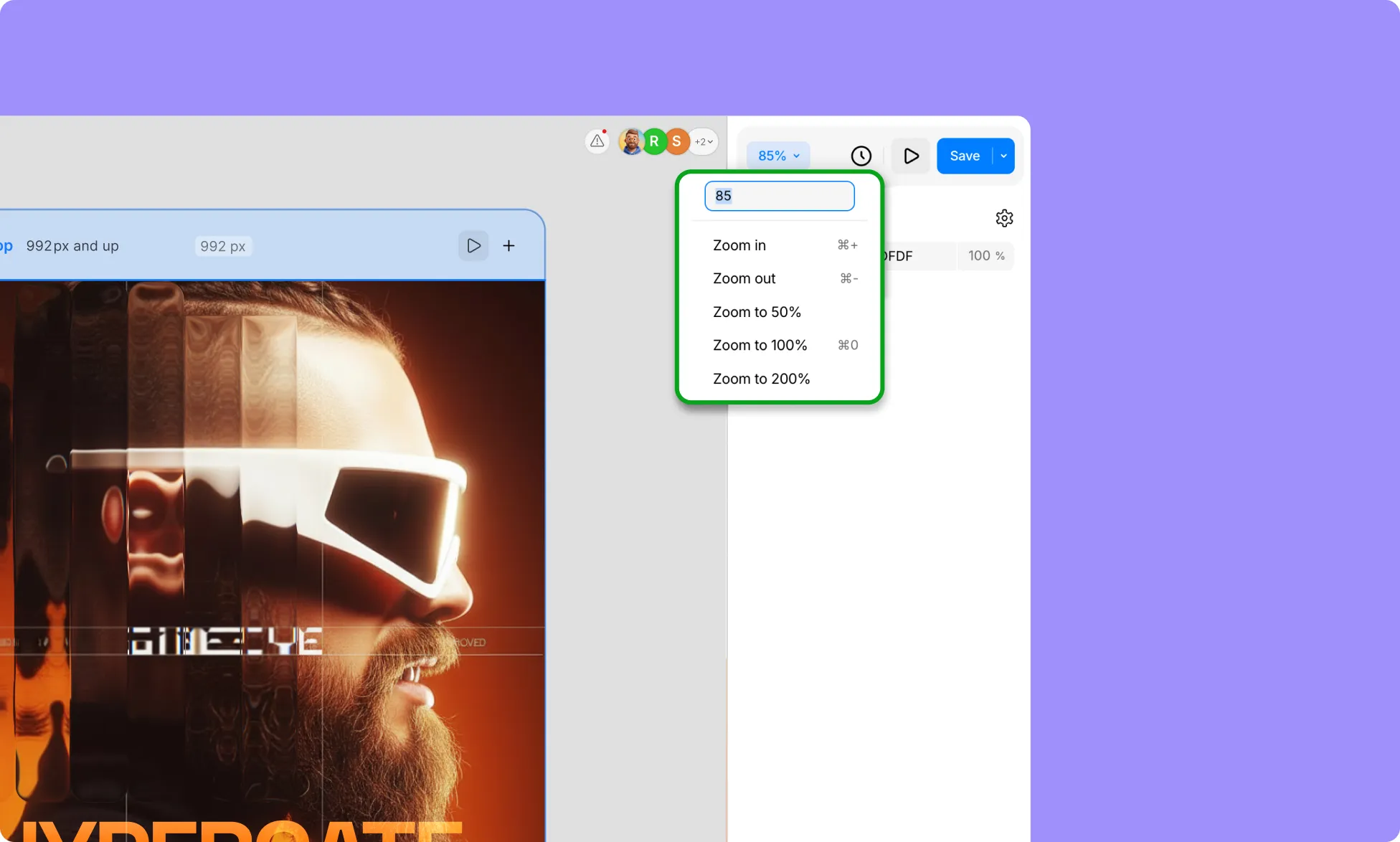Expand the Save options arrow
The height and width of the screenshot is (842, 1400).
[x=1004, y=156]
